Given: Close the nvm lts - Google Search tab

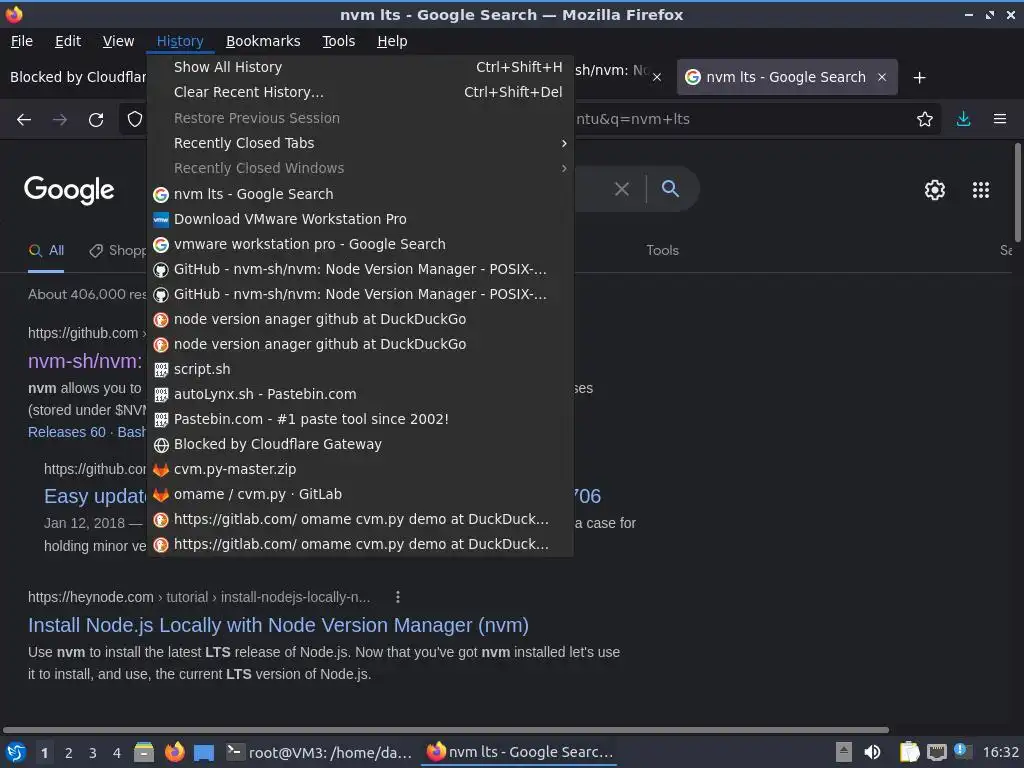Looking at the screenshot, I should [x=882, y=77].
